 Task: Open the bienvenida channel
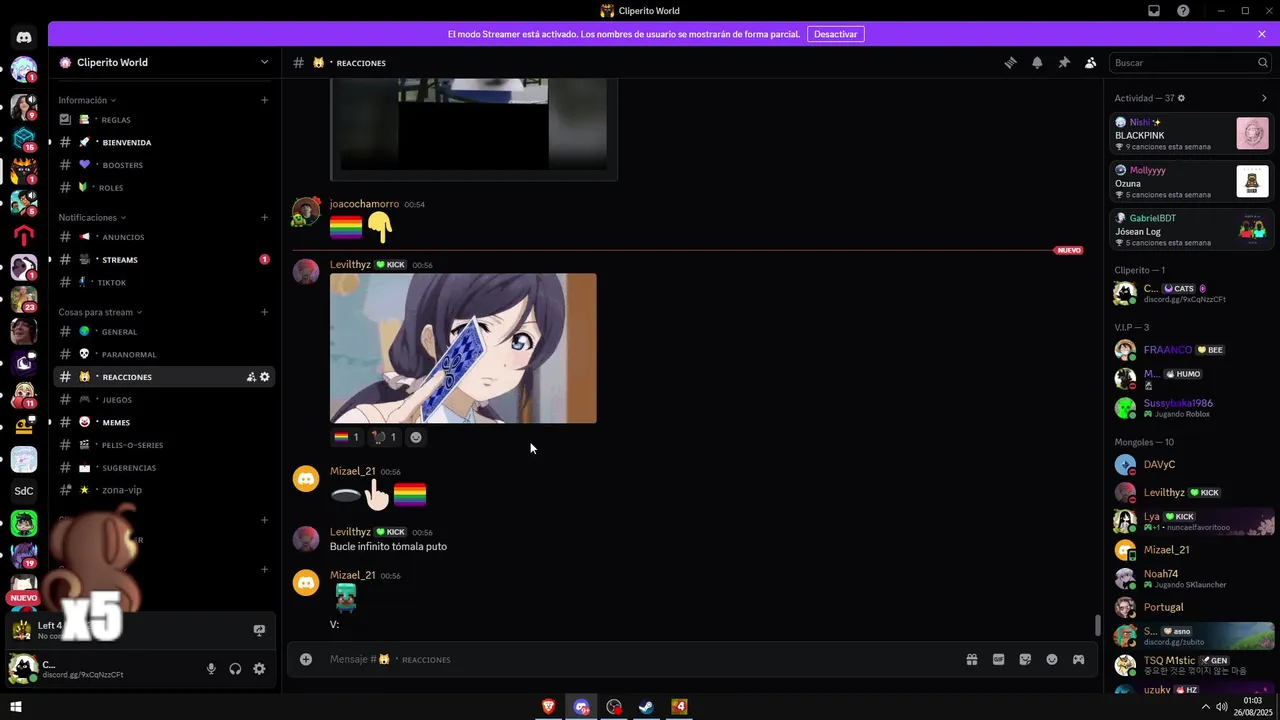point(165,142)
